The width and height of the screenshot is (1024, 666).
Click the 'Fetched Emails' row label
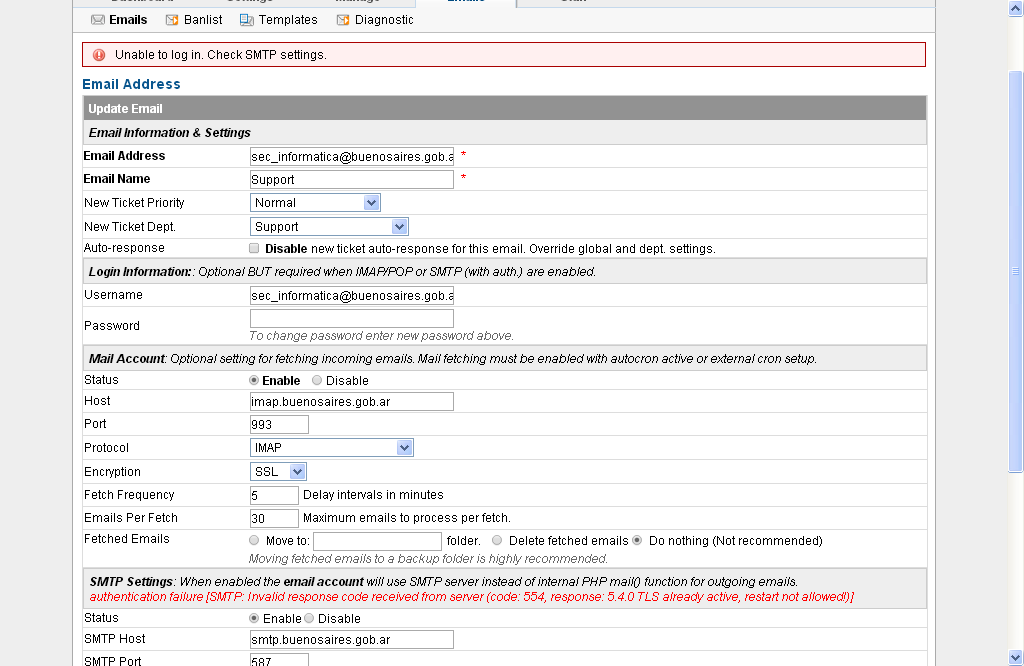coord(127,539)
